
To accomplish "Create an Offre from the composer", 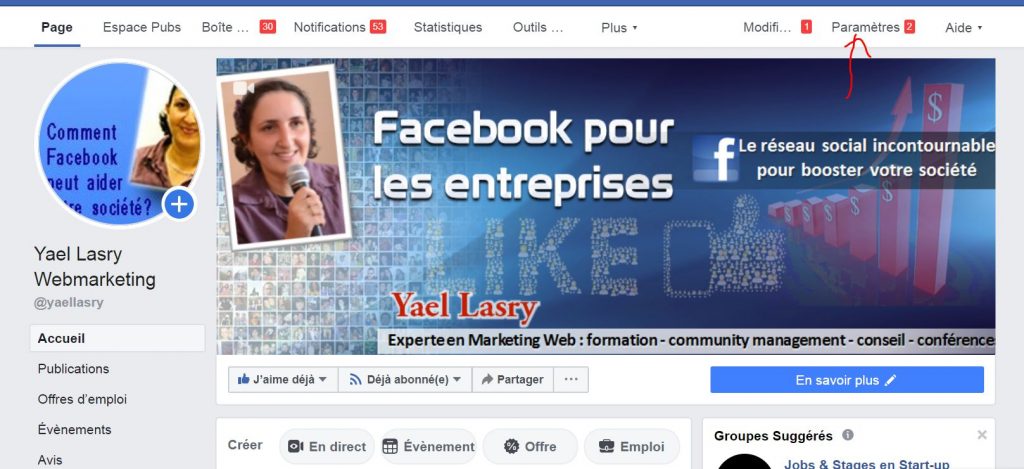I will click(530, 447).
